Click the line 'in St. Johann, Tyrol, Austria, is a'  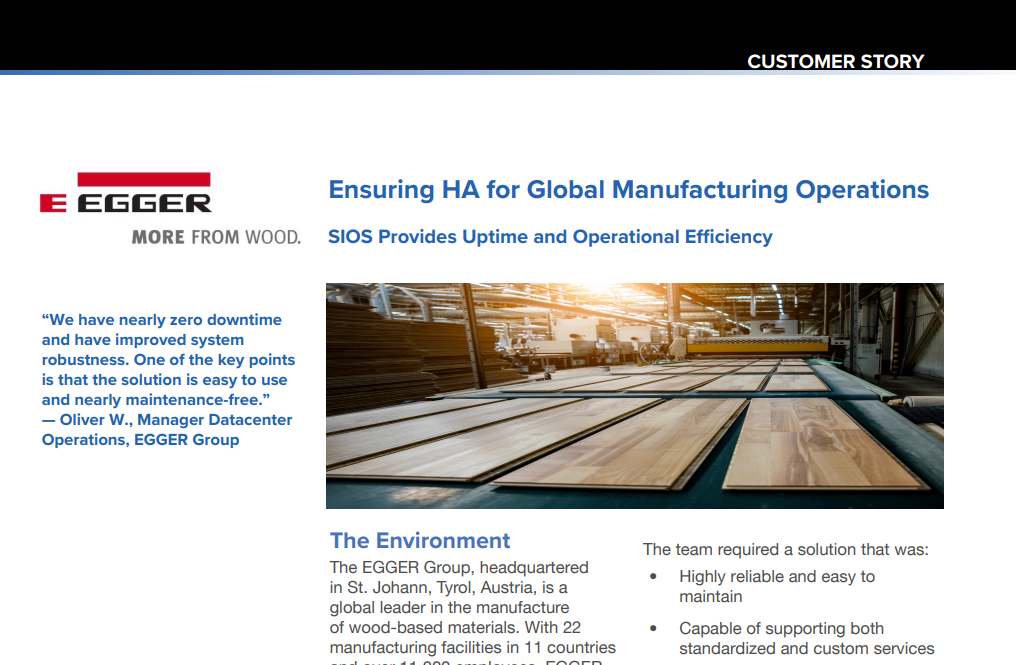pyautogui.click(x=448, y=588)
